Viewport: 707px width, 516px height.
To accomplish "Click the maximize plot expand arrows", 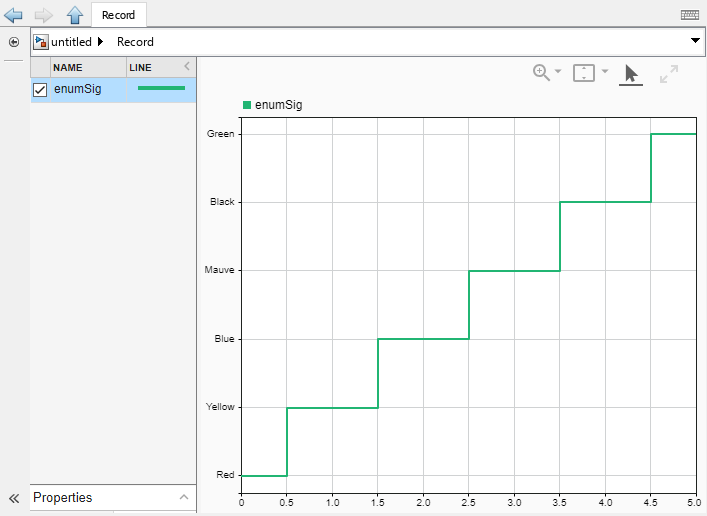I will tap(669, 73).
